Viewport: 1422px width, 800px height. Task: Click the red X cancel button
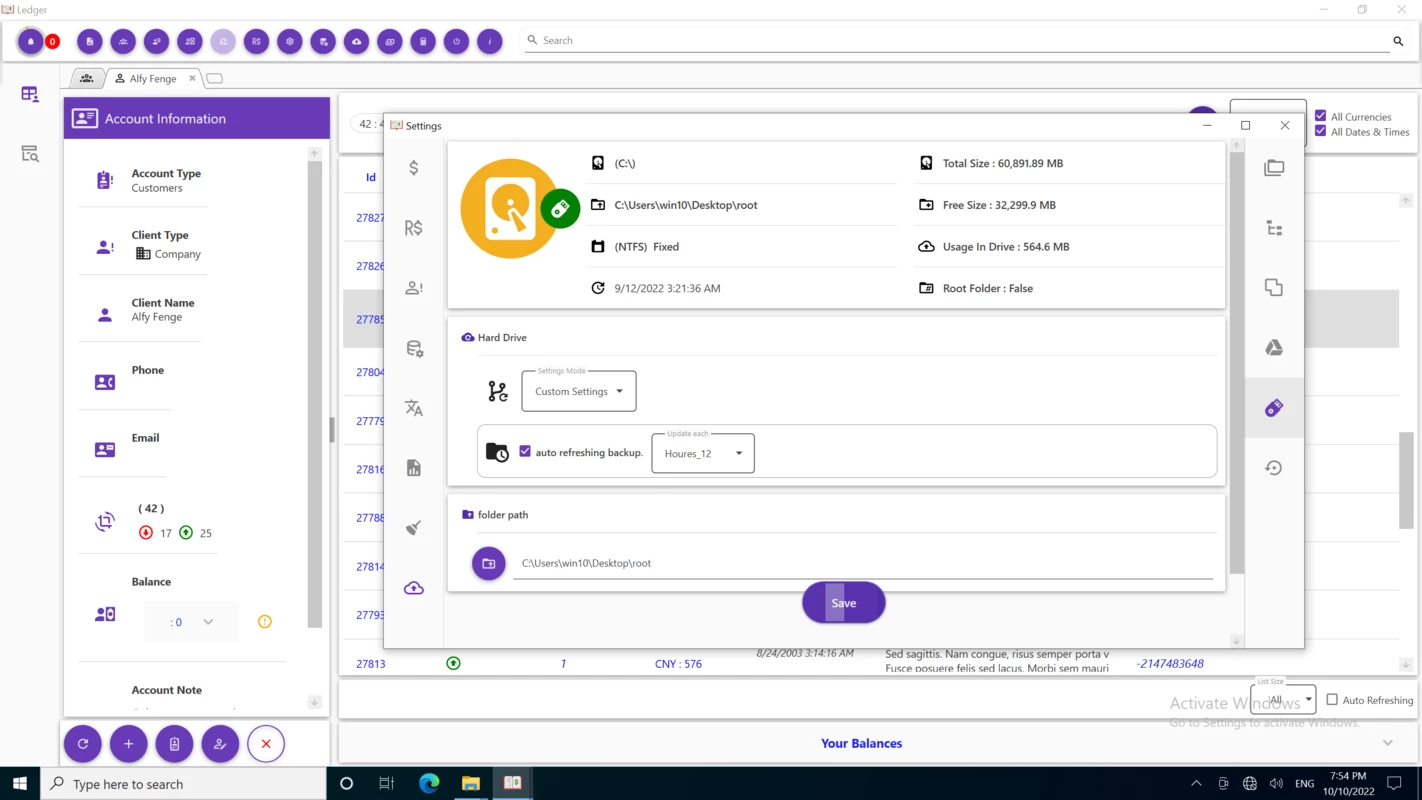[266, 744]
